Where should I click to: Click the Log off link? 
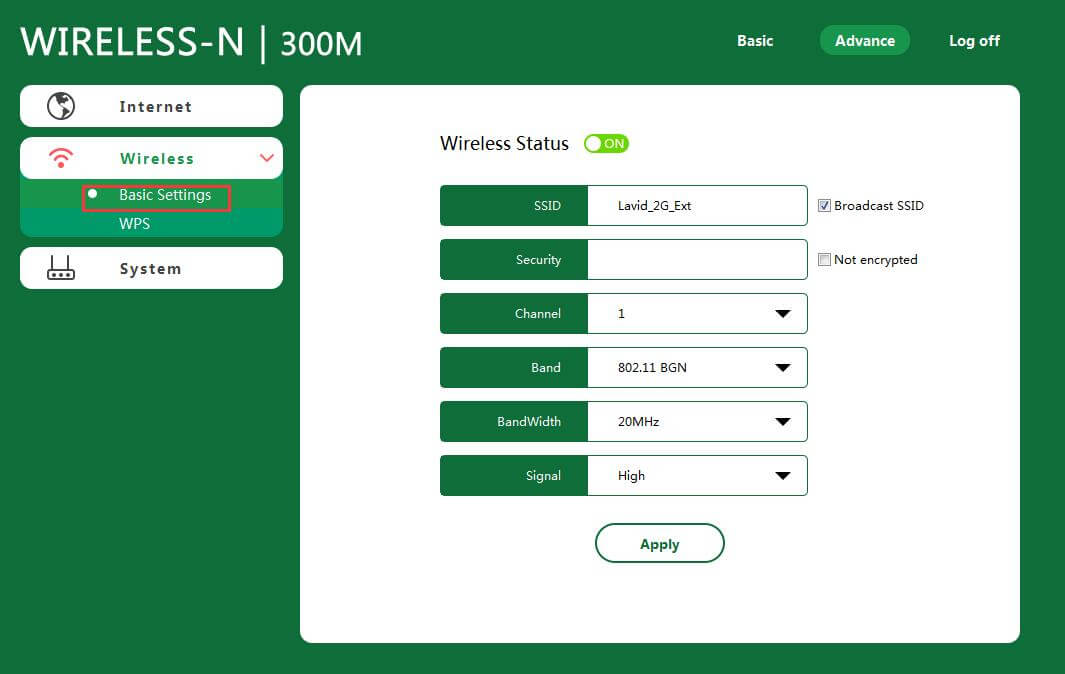[974, 41]
